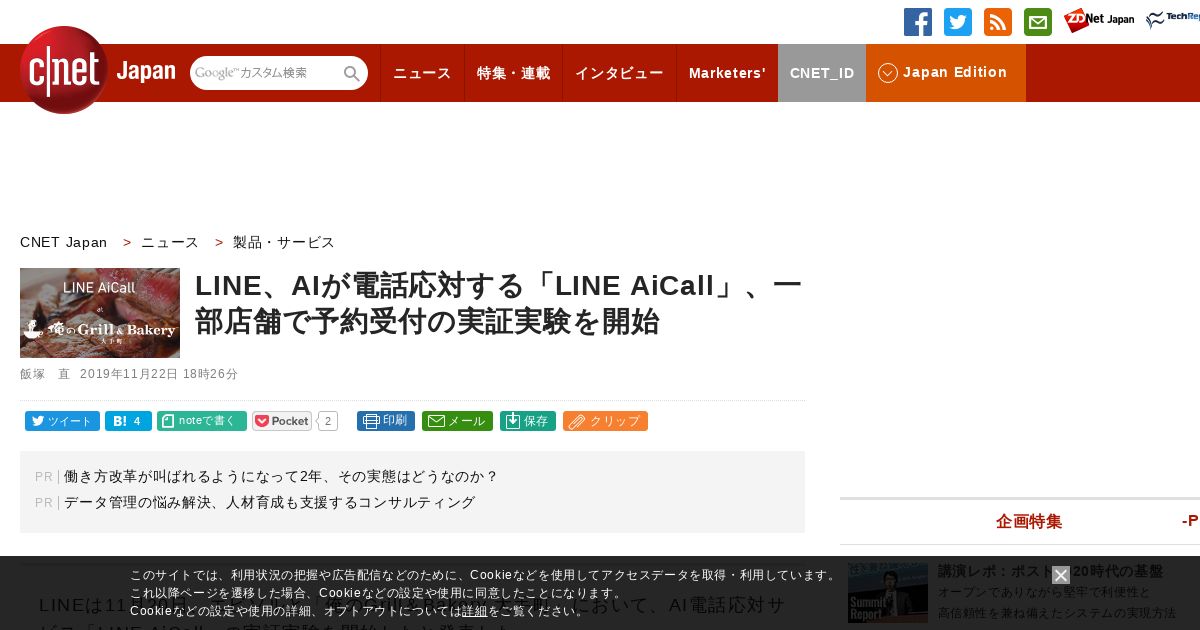Open the Twitter icon in header
This screenshot has width=1200, height=630.
[x=958, y=22]
